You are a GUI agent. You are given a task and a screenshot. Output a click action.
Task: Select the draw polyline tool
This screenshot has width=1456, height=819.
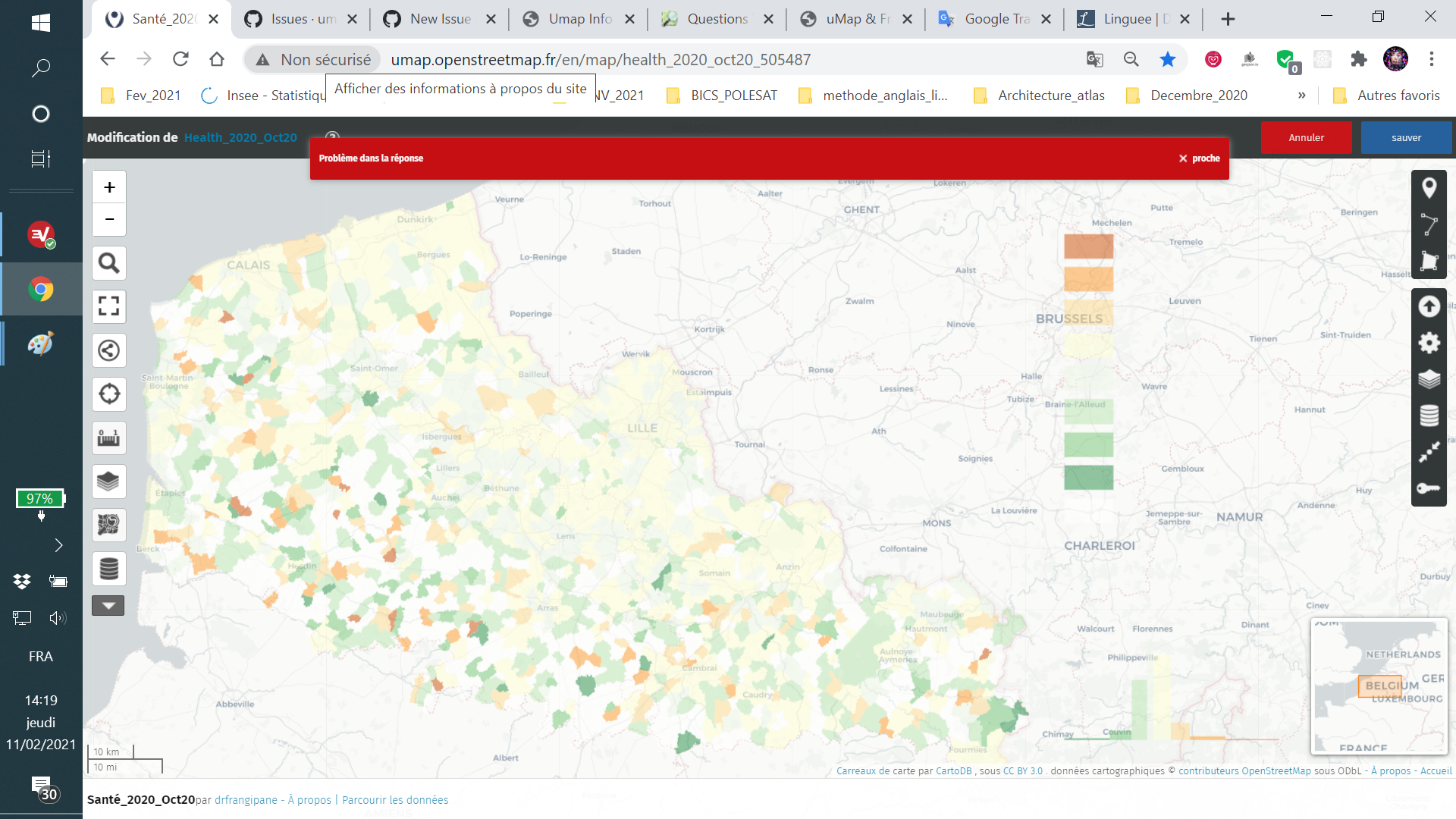pyautogui.click(x=1429, y=224)
